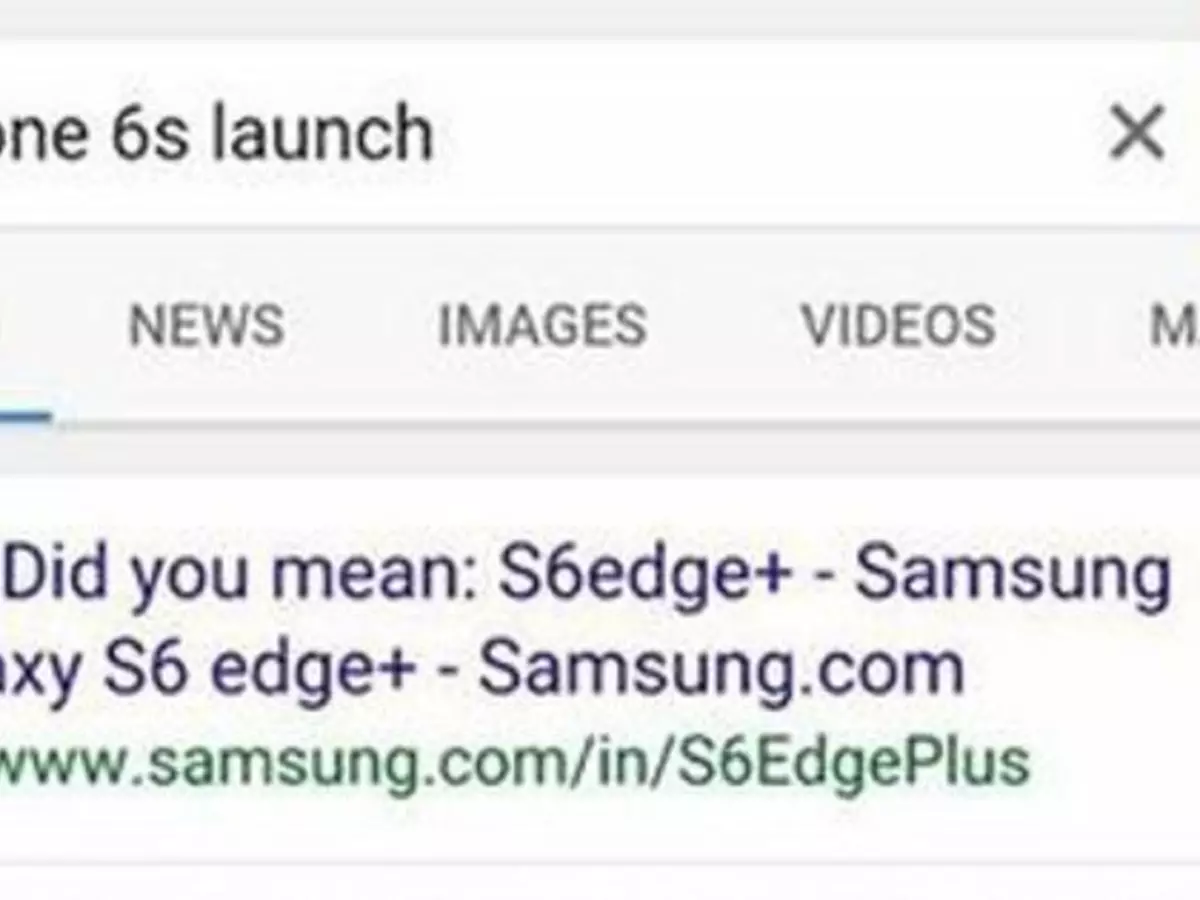The height and width of the screenshot is (900, 1200).
Task: Visit the green www.samsung.com/in/S6EdgePlus URL
Action: pyautogui.click(x=510, y=762)
